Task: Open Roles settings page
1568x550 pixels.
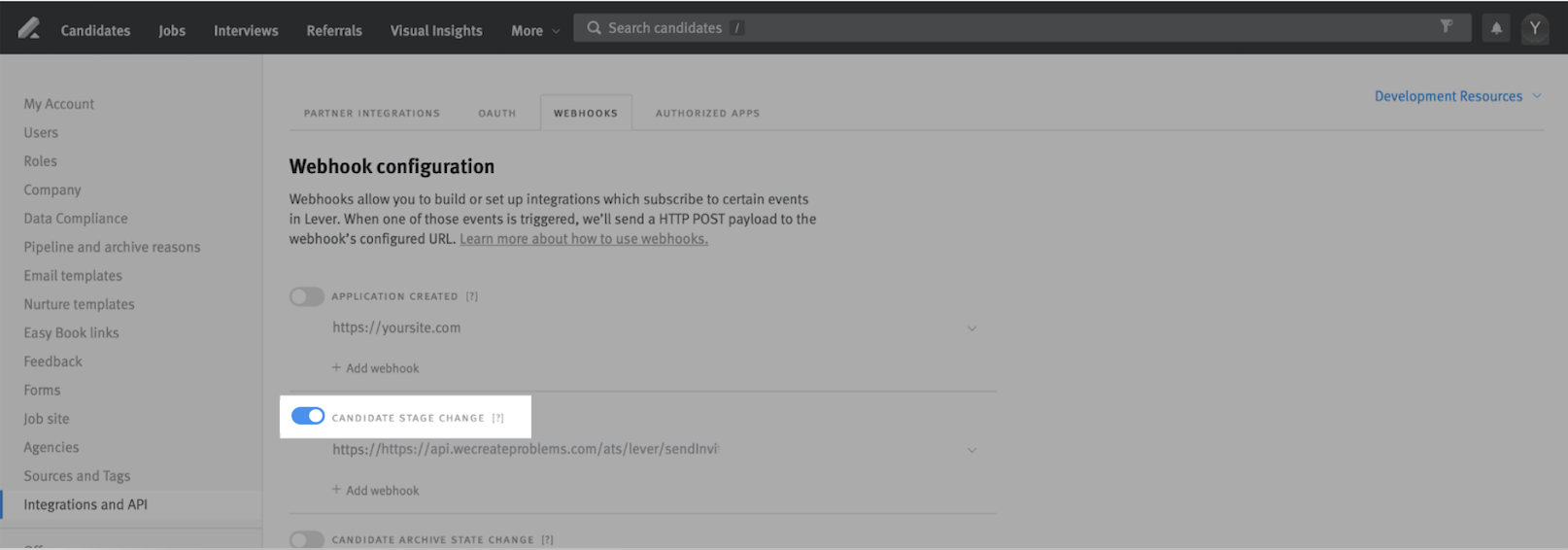Action: pos(41,161)
